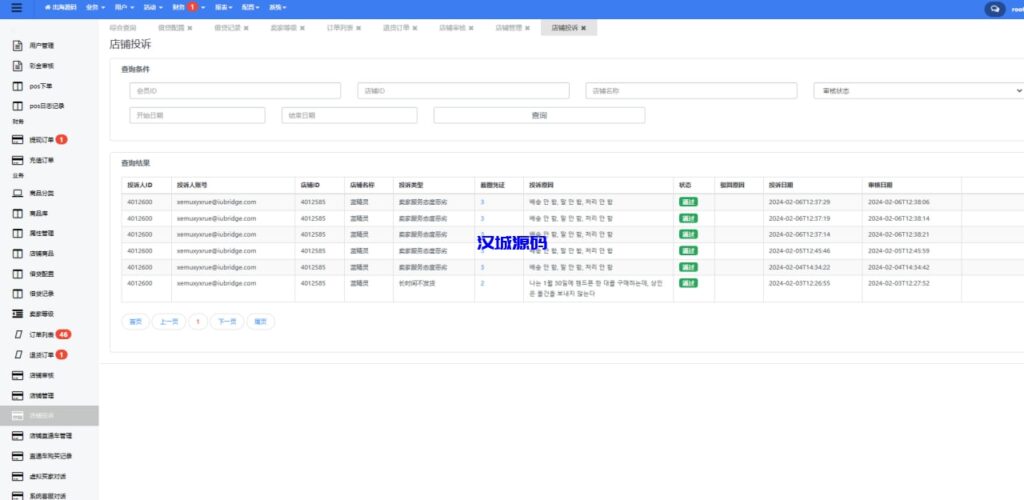Click the 订单列表 icon in sidebar

[x=17, y=334]
